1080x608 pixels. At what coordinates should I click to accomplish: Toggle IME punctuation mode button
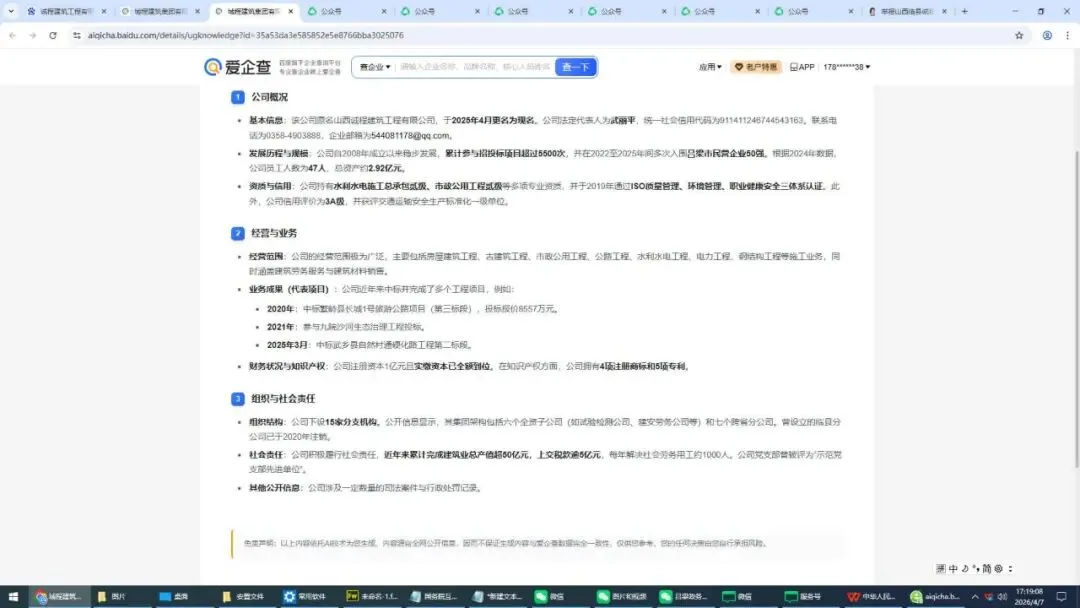pos(975,569)
